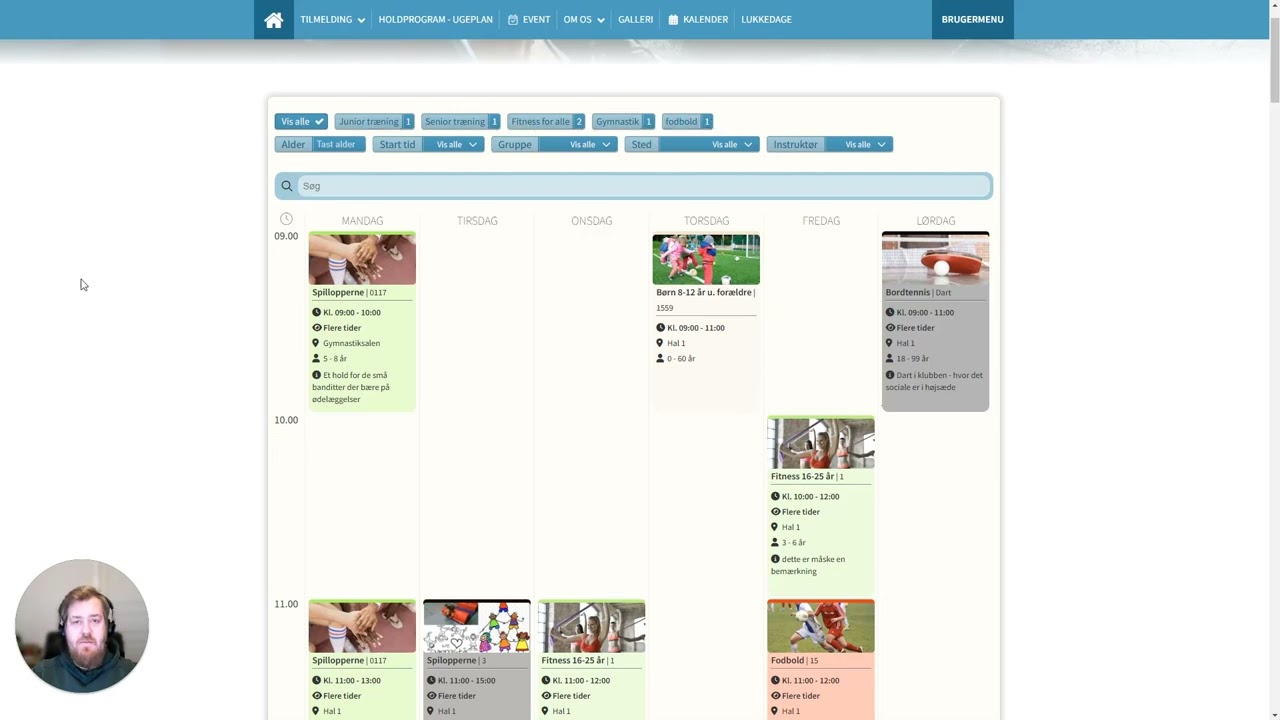Click person icon beside 0 - 60 år

point(661,358)
